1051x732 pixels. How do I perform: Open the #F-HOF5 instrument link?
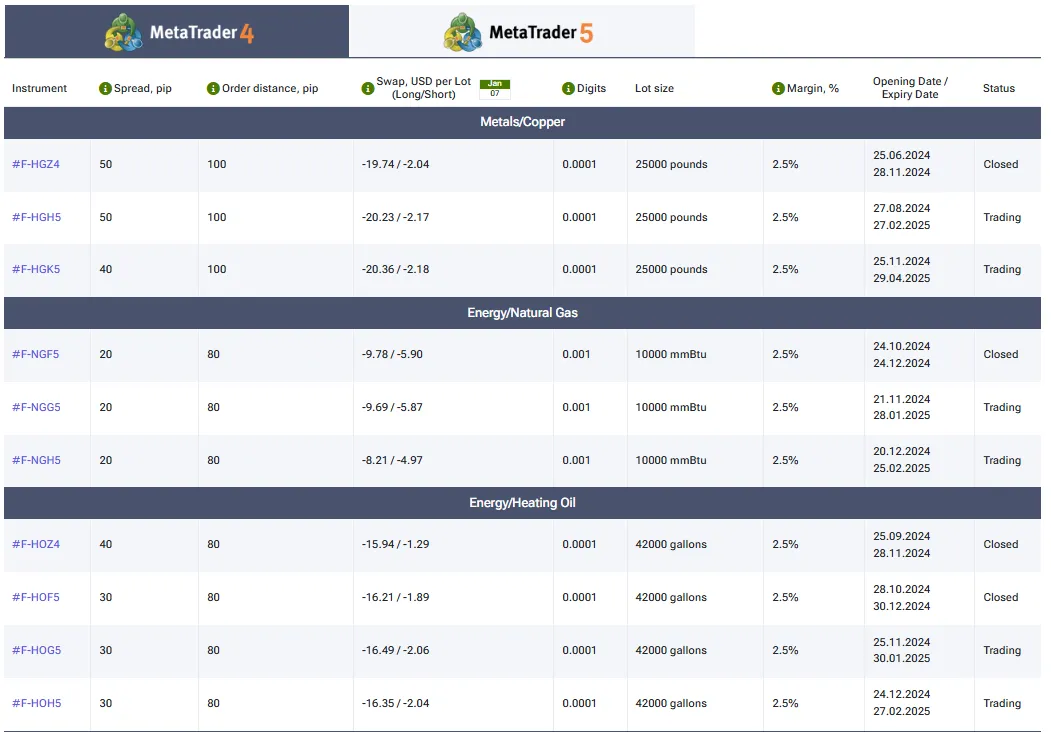pyautogui.click(x=36, y=597)
